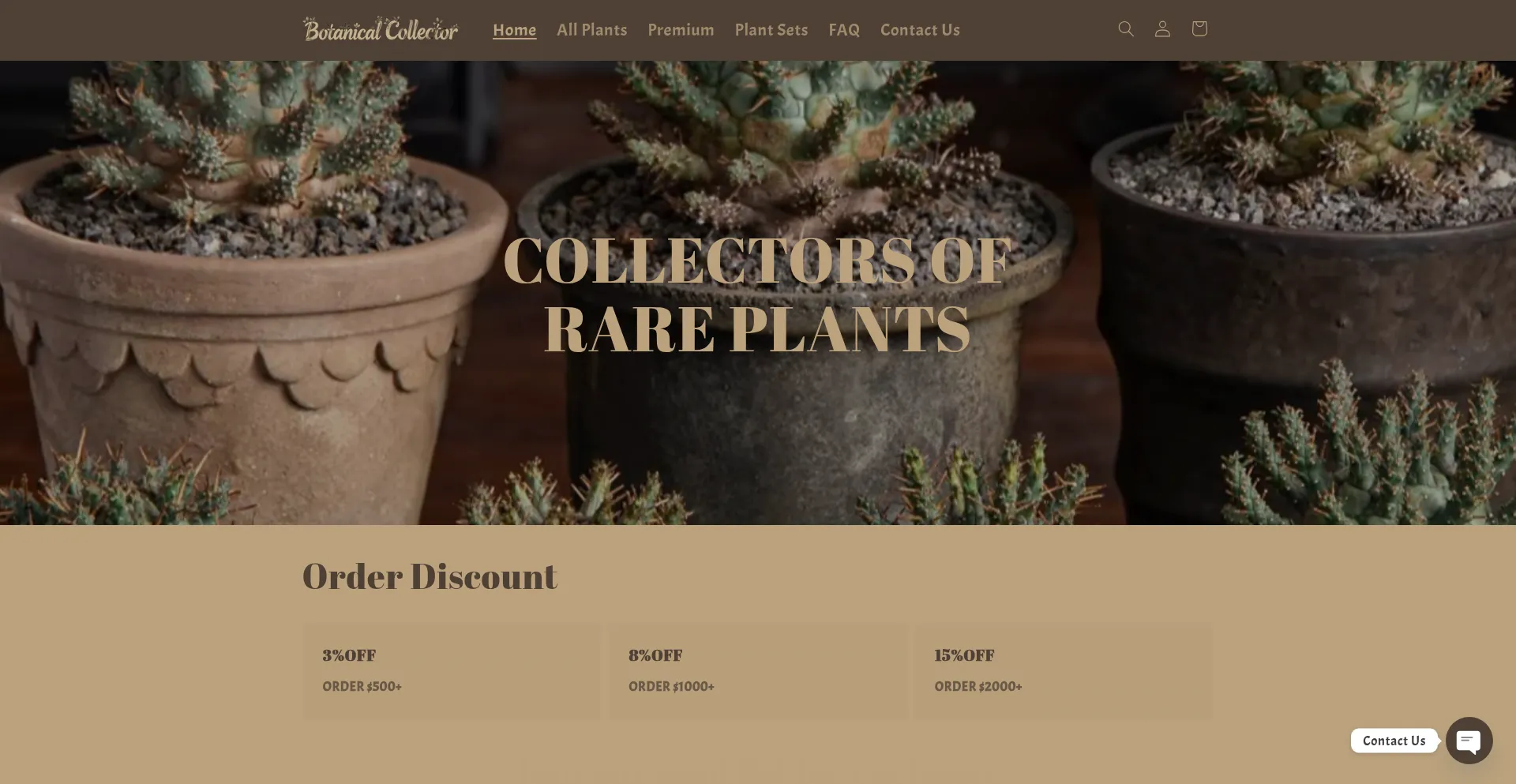1516x784 pixels.
Task: Click the Collectors of Rare Plants banner
Action: 758,294
